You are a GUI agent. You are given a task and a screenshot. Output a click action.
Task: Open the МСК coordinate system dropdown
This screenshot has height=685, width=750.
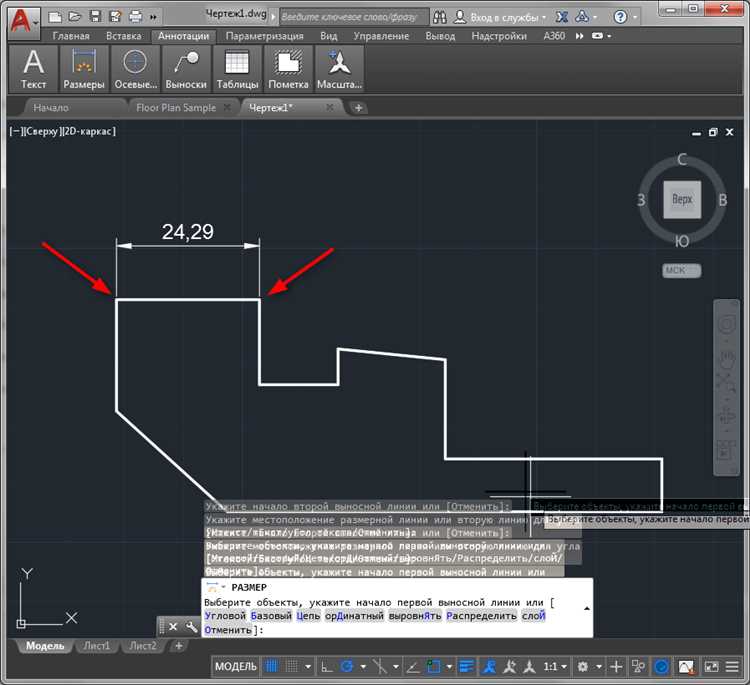click(x=682, y=271)
